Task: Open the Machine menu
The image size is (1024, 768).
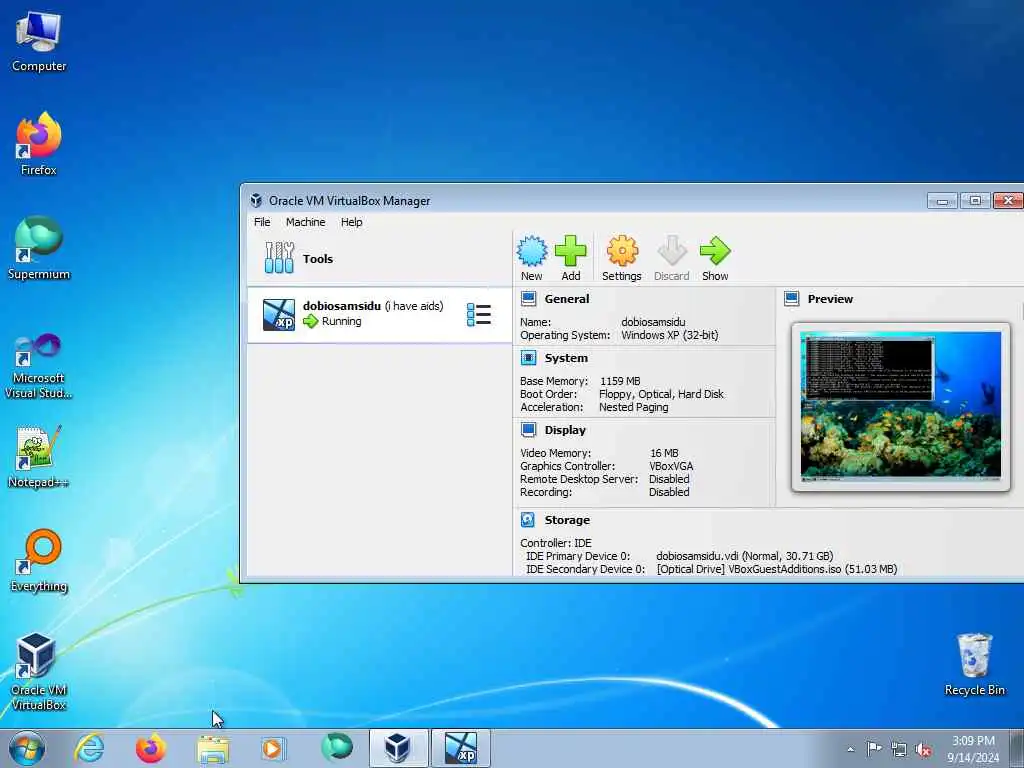Action: click(x=305, y=222)
